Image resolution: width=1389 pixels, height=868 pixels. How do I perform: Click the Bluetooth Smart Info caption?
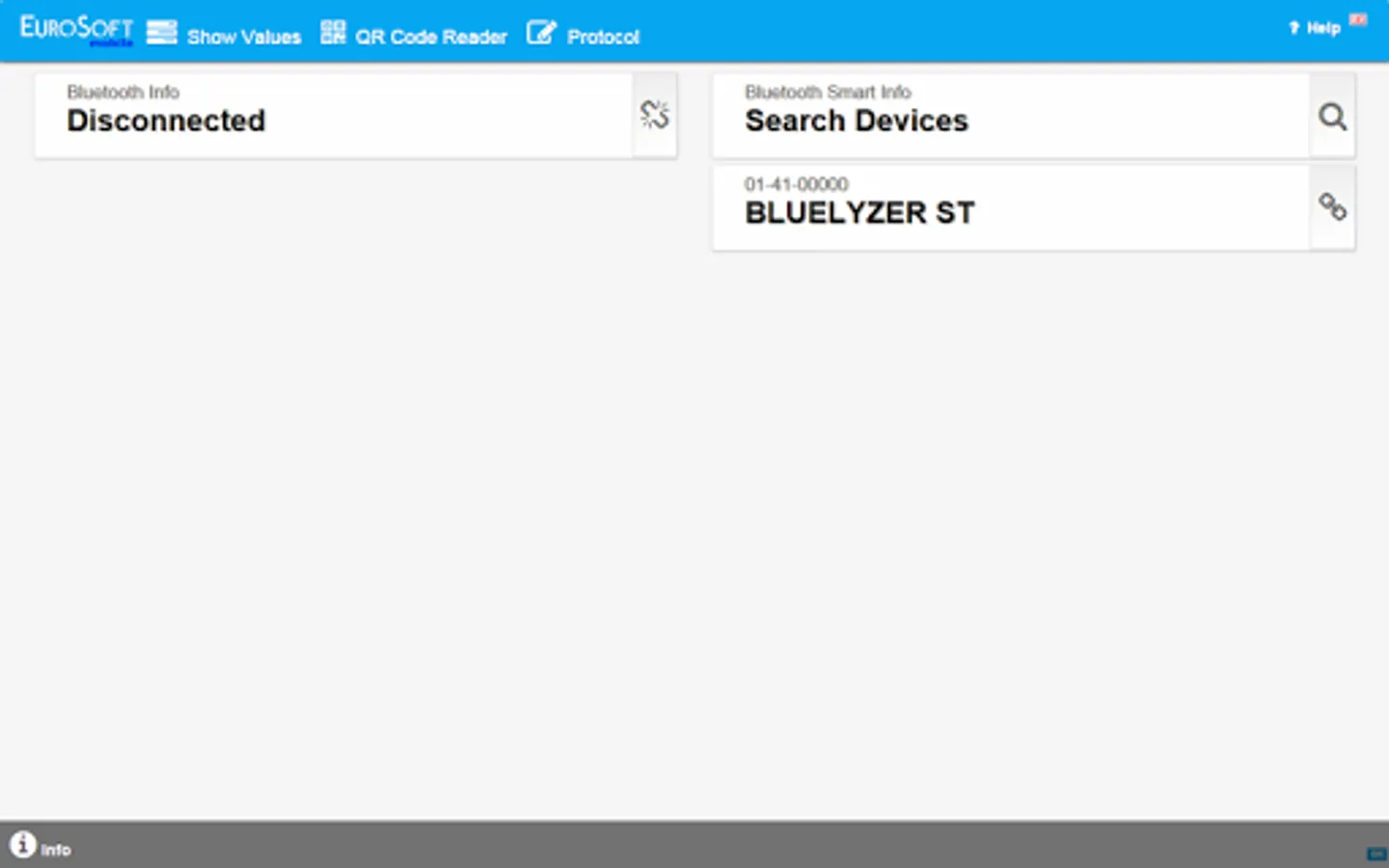[x=828, y=92]
